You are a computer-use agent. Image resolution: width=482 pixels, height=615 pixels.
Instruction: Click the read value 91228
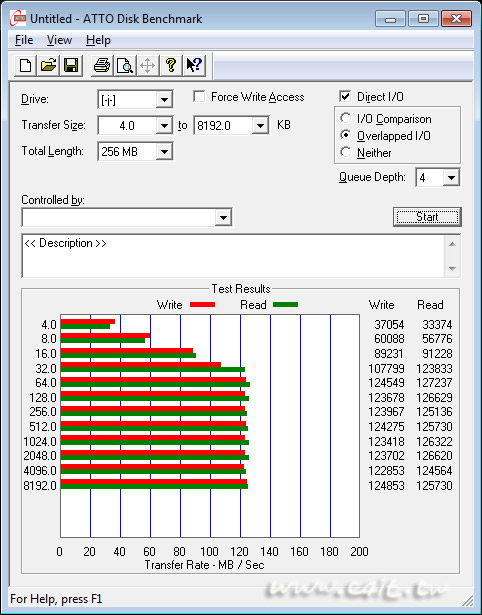(x=437, y=353)
